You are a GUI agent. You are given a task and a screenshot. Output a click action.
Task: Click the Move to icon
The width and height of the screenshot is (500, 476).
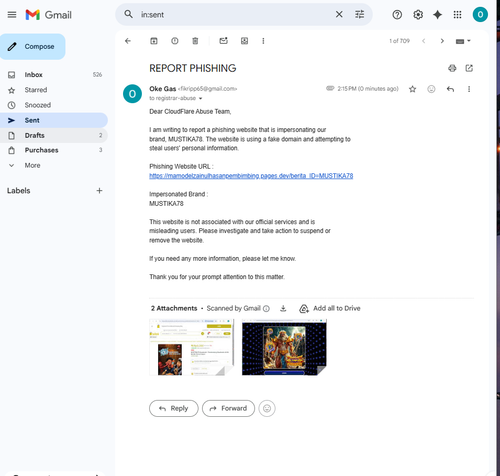244,41
